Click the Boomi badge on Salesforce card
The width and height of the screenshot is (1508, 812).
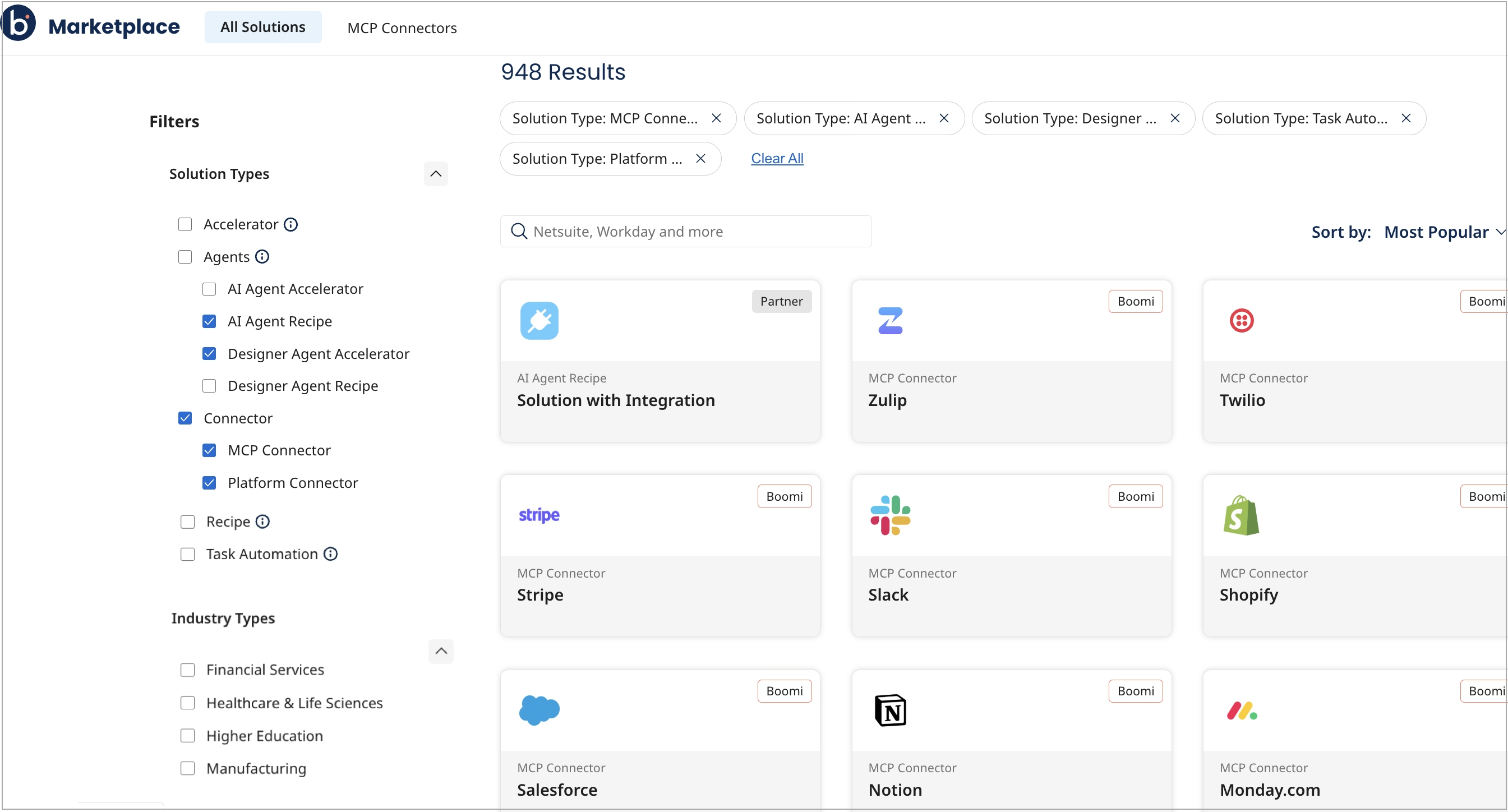click(784, 691)
